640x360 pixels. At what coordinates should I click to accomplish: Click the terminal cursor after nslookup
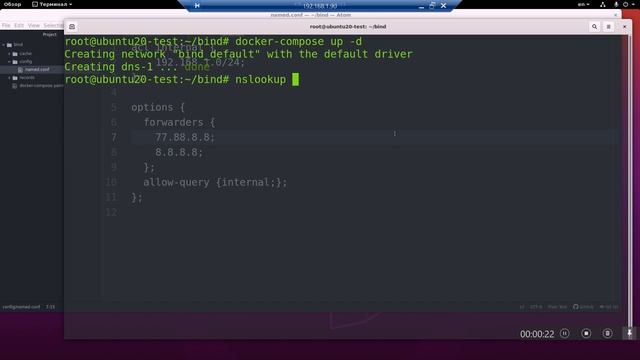click(296, 79)
